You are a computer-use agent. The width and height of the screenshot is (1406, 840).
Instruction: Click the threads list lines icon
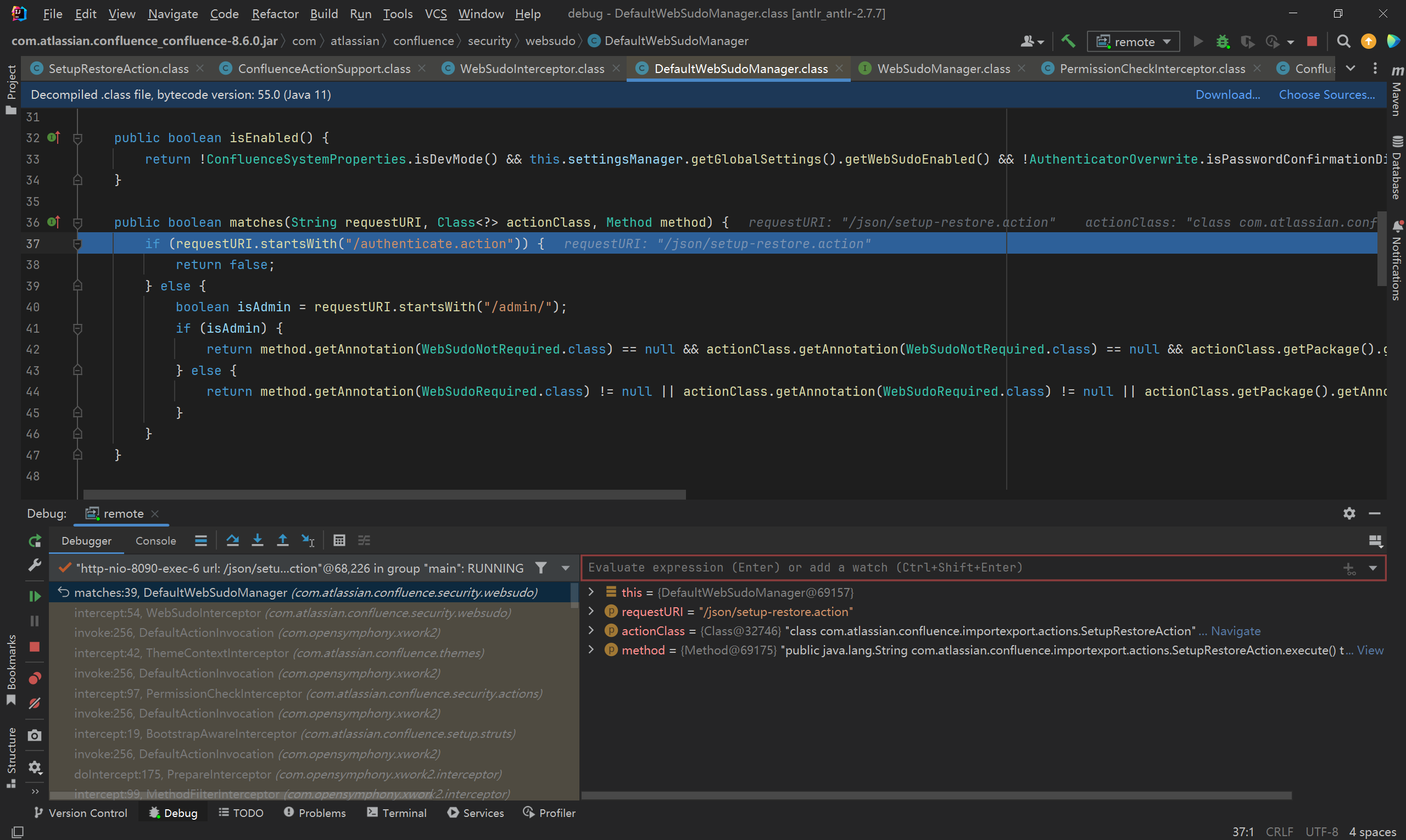click(x=200, y=541)
